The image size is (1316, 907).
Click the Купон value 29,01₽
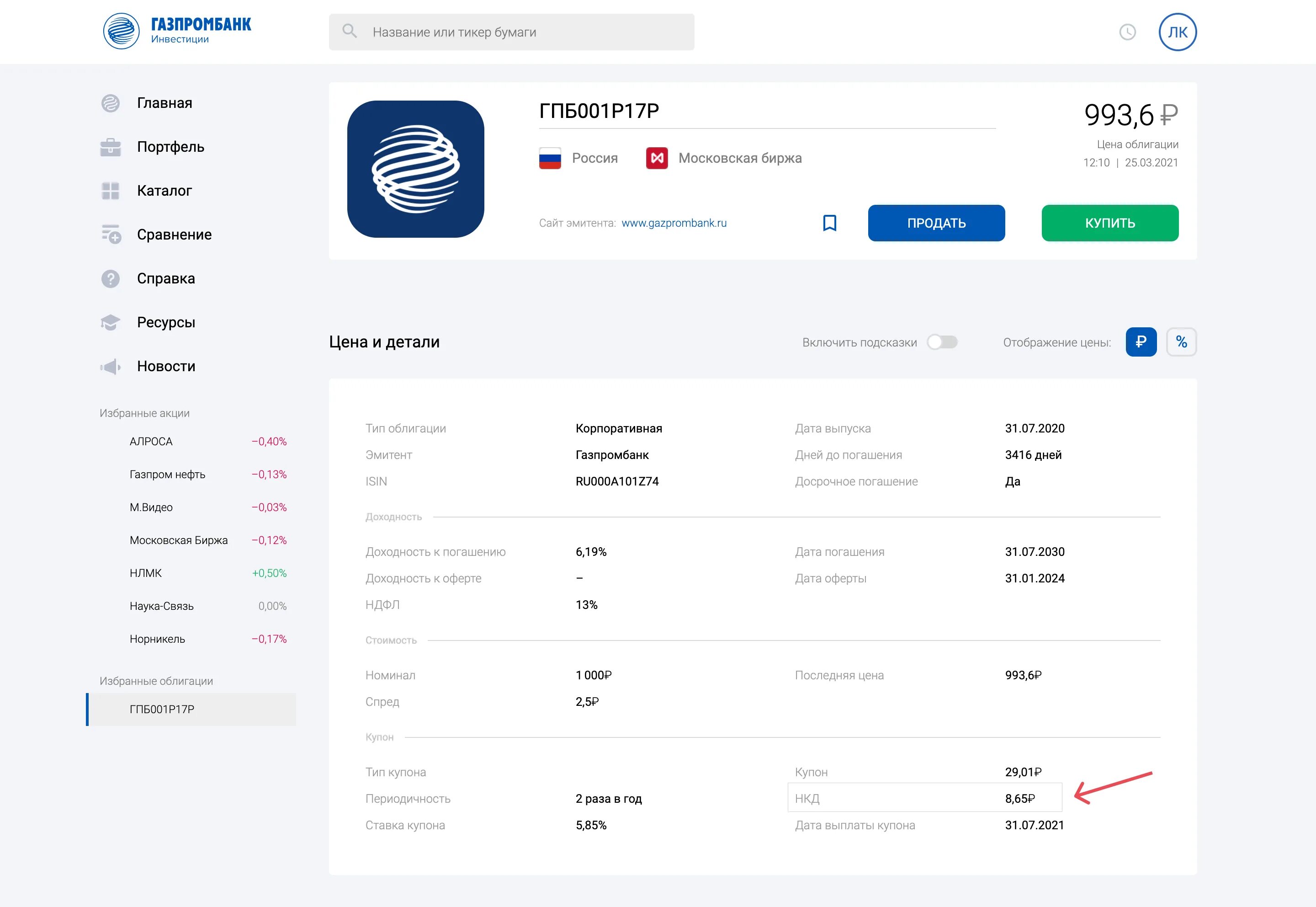1023,772
